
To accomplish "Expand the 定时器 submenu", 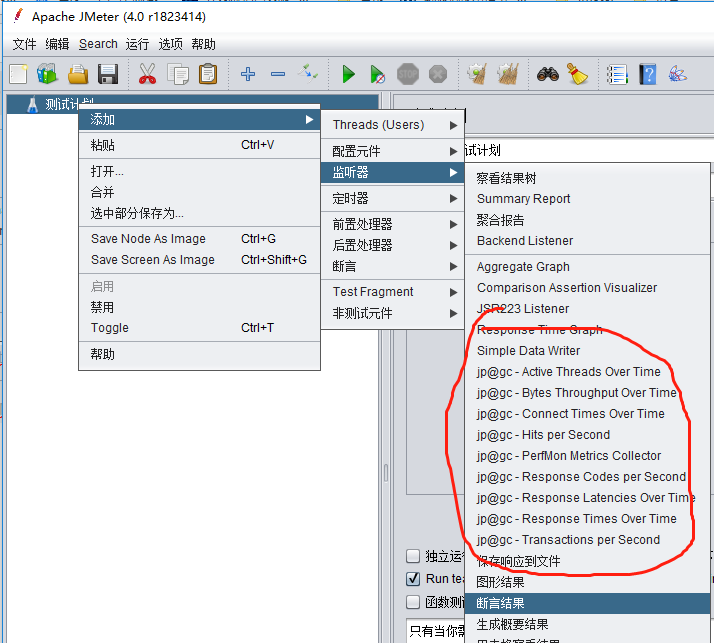I will coord(393,198).
